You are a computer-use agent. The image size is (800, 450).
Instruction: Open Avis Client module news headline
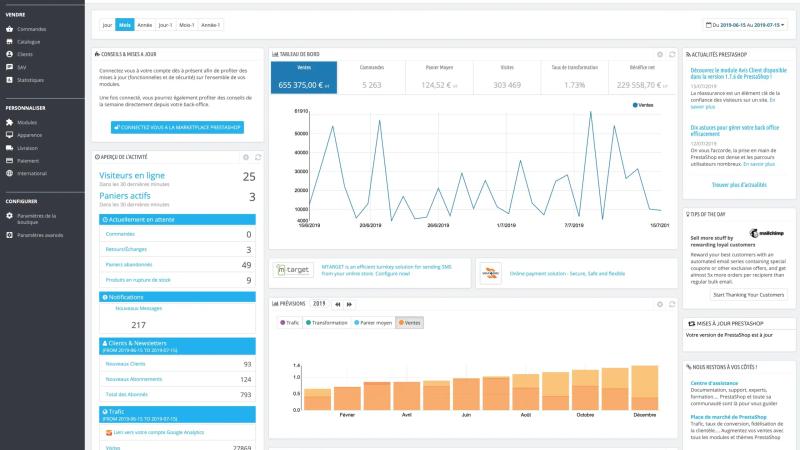(x=738, y=73)
